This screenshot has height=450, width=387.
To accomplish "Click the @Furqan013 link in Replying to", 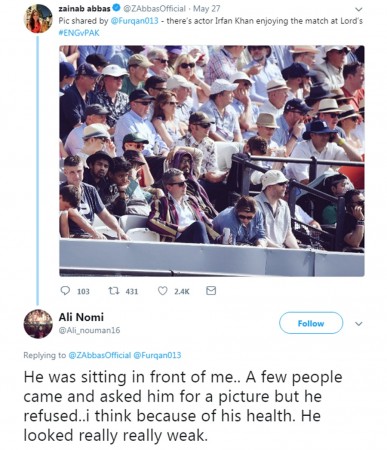I will 157,355.
